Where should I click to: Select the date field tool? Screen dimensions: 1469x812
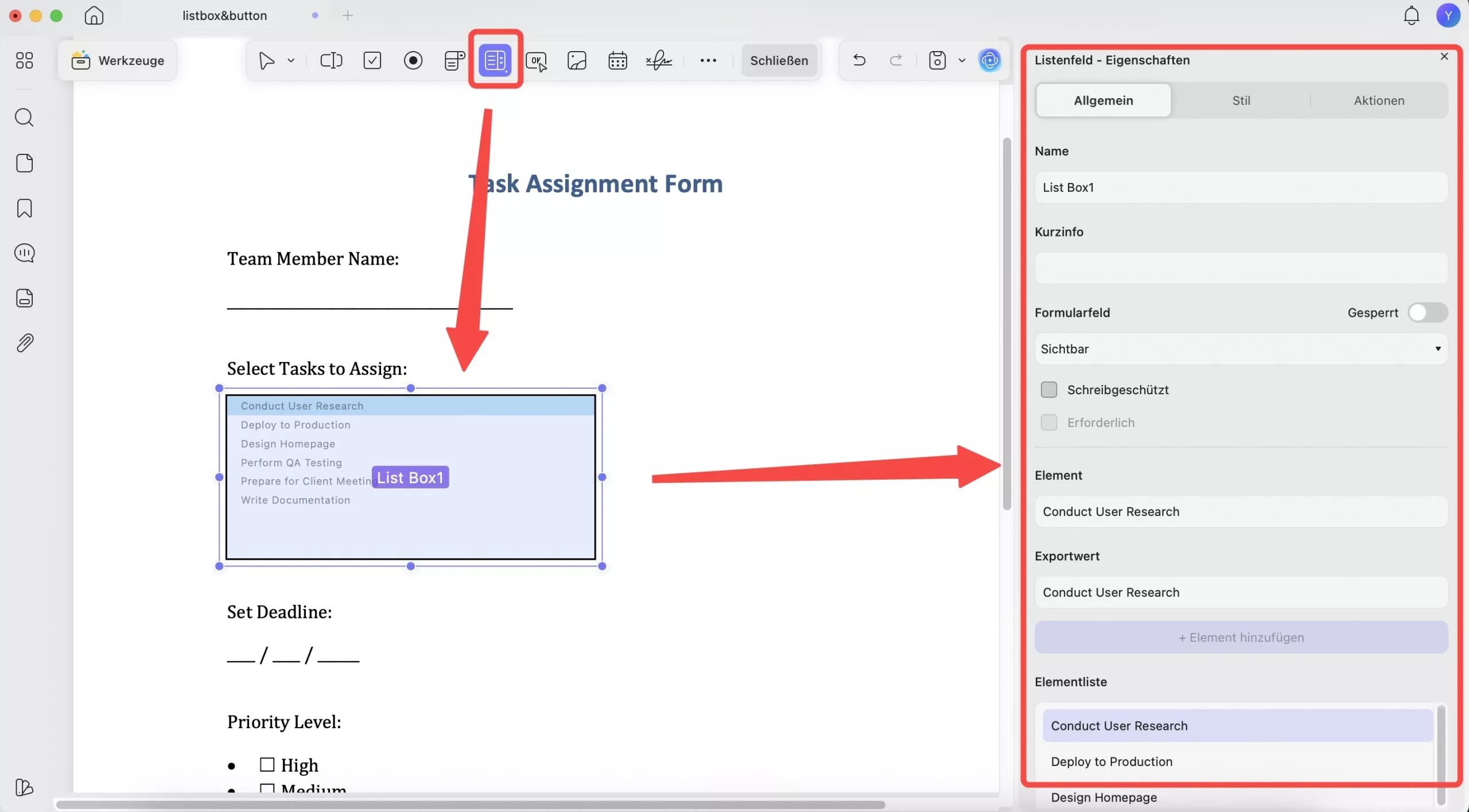pos(617,60)
